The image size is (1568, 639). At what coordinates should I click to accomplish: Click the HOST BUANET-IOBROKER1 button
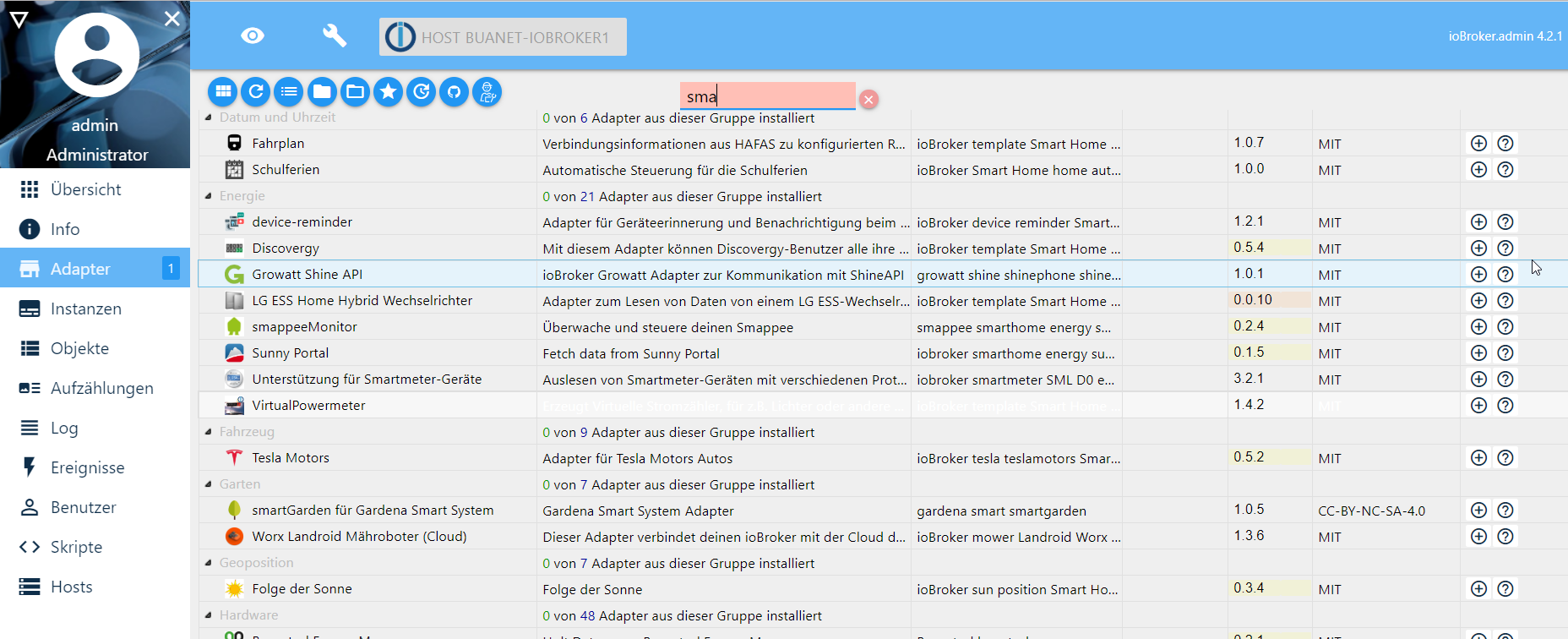point(503,37)
